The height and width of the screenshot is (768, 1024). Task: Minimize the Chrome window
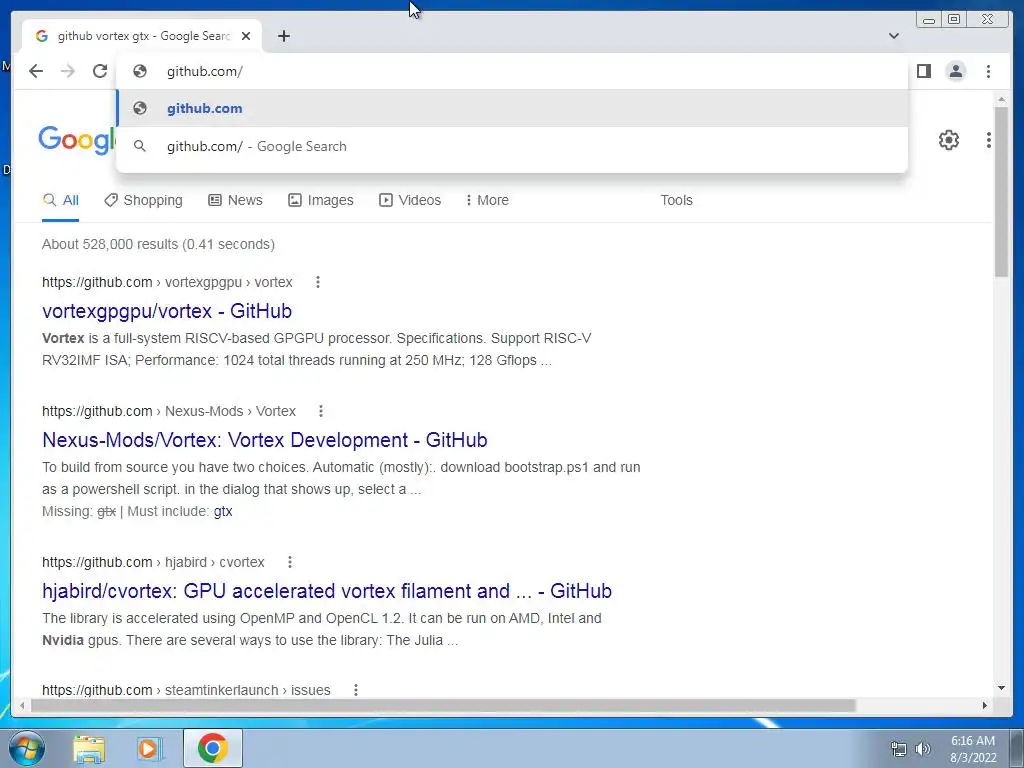pyautogui.click(x=929, y=20)
